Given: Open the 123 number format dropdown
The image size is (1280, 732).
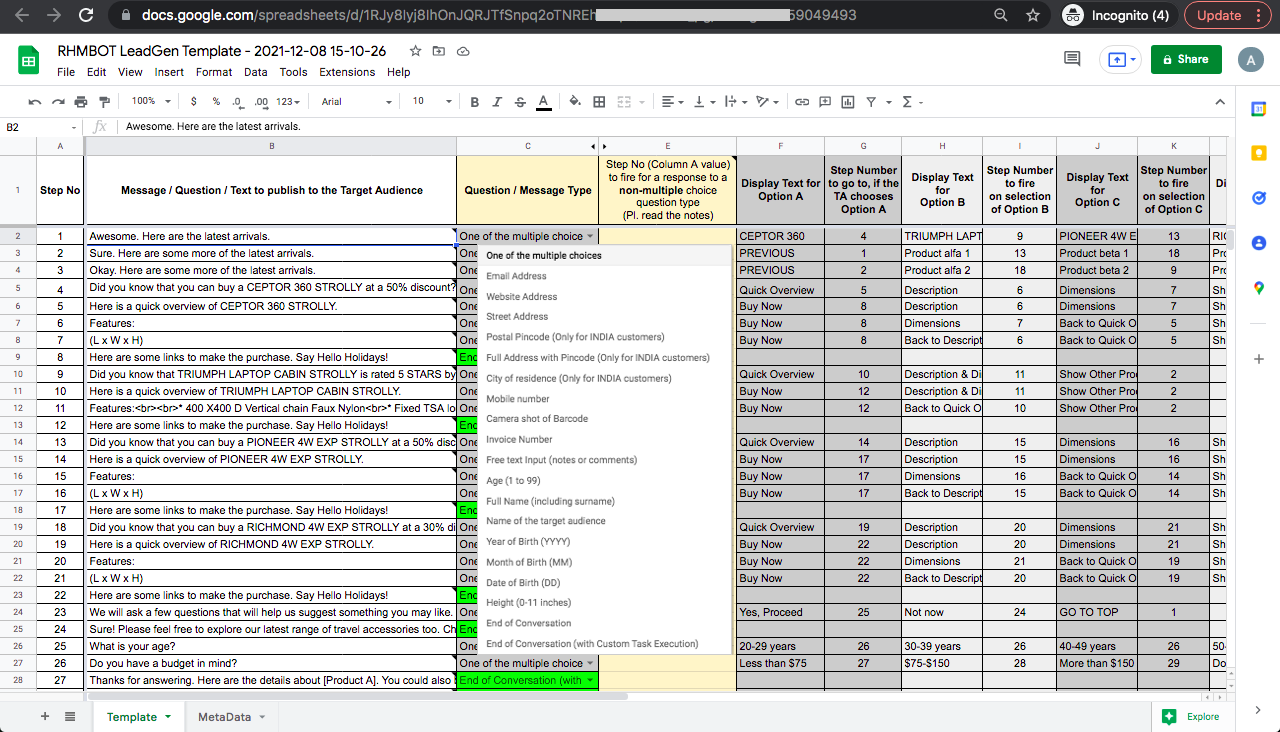Looking at the screenshot, I should [x=289, y=101].
